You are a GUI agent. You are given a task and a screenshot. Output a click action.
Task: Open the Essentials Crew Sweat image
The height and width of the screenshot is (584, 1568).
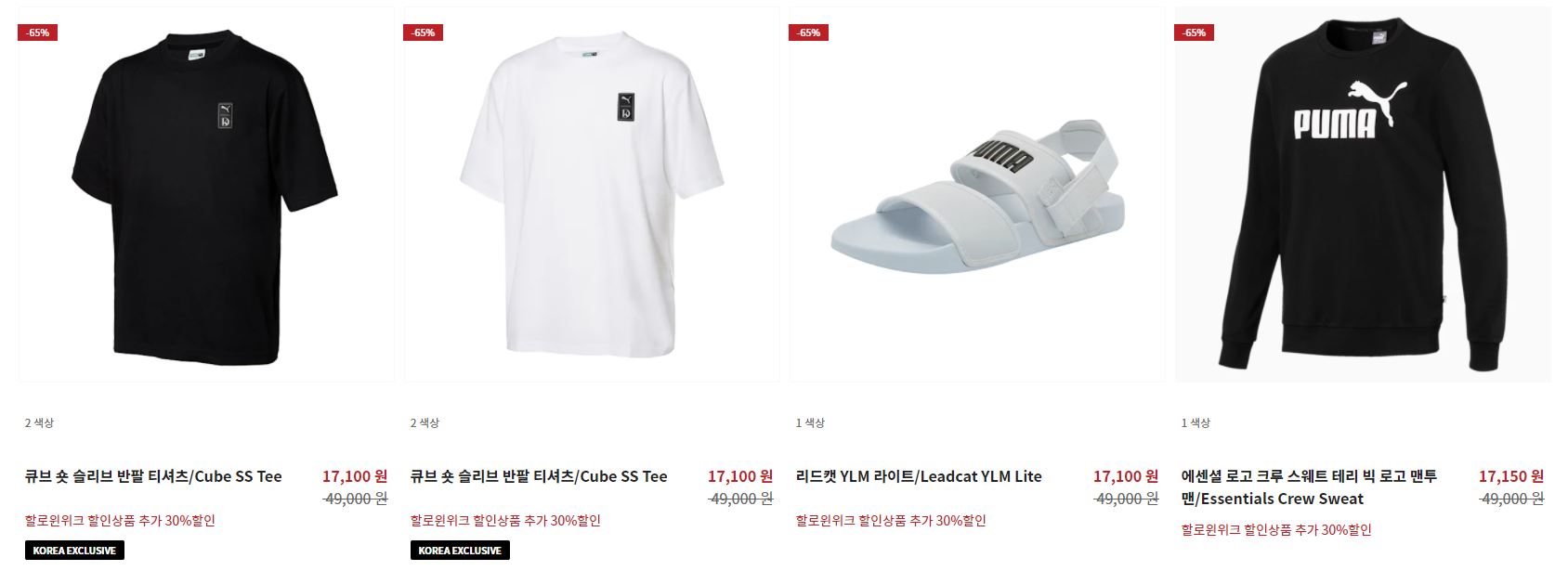point(1363,195)
